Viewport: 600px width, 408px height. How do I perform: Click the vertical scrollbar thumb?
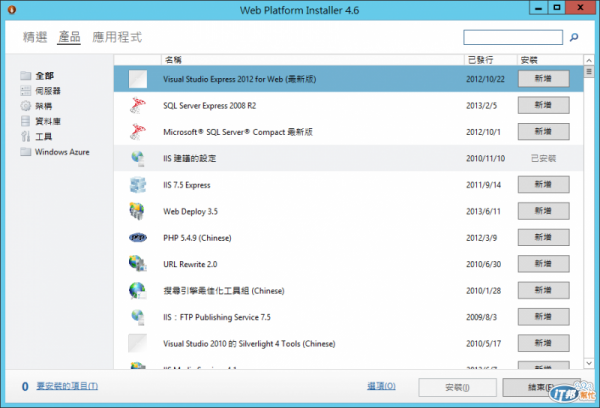[589, 72]
